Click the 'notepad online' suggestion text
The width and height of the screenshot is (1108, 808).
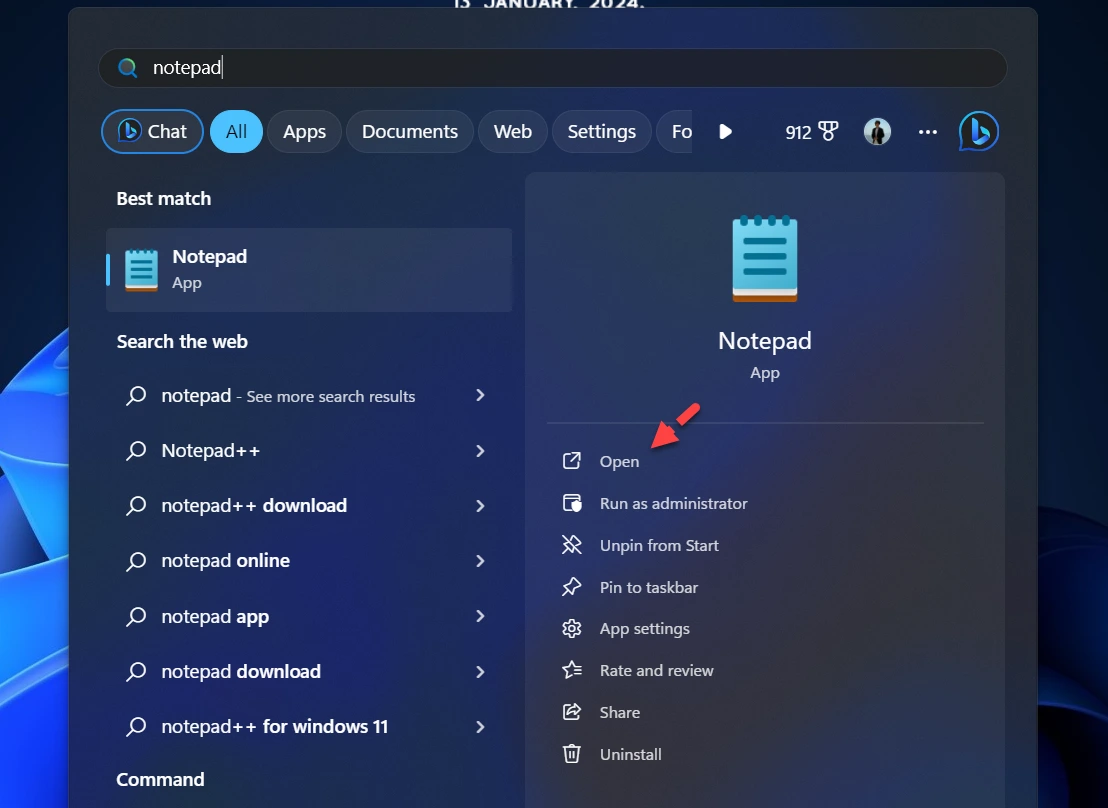point(225,561)
